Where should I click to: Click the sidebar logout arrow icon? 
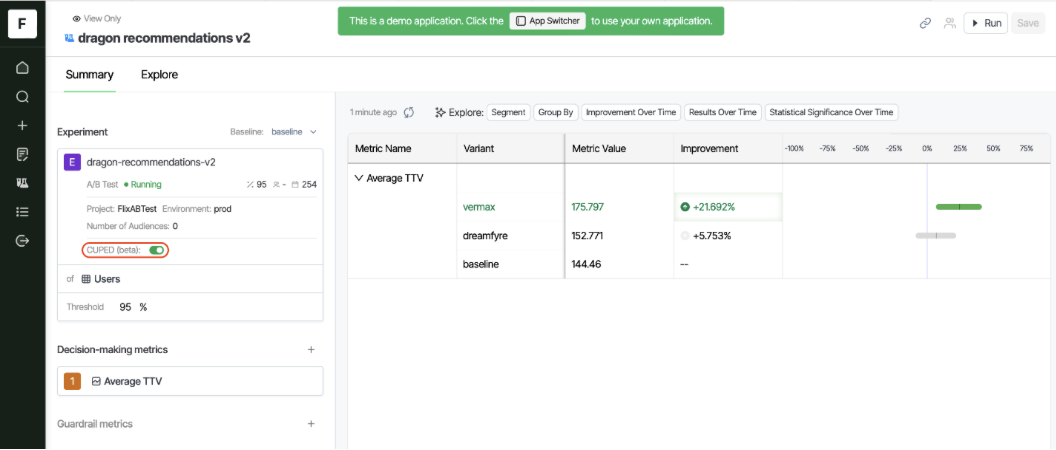click(x=22, y=241)
